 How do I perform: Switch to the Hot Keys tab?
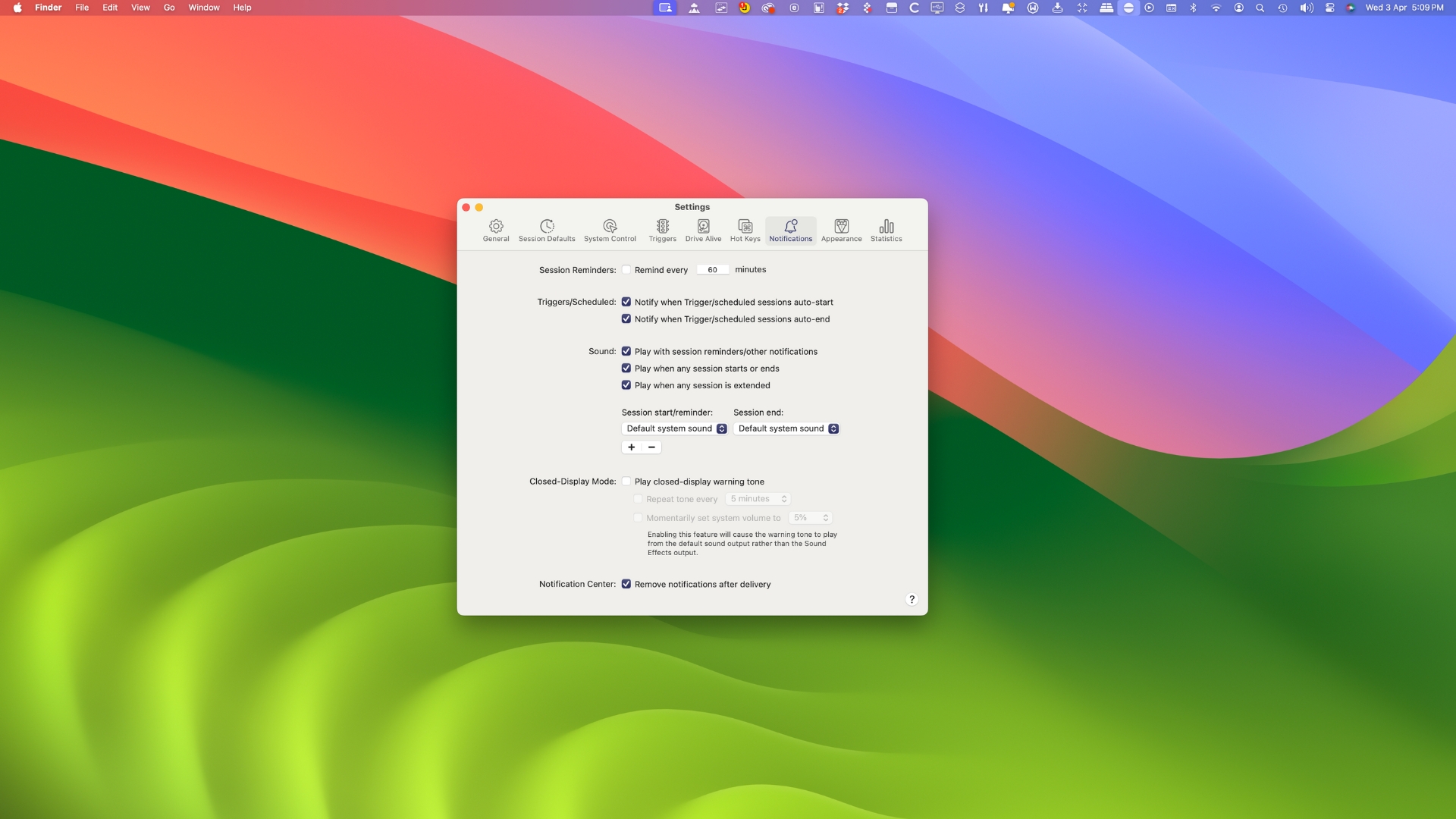click(x=745, y=231)
